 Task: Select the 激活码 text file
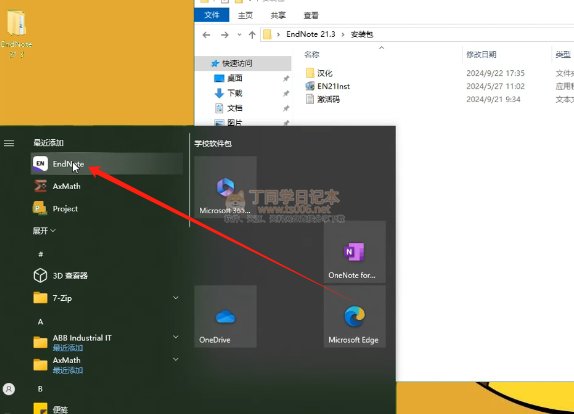tap(322, 99)
